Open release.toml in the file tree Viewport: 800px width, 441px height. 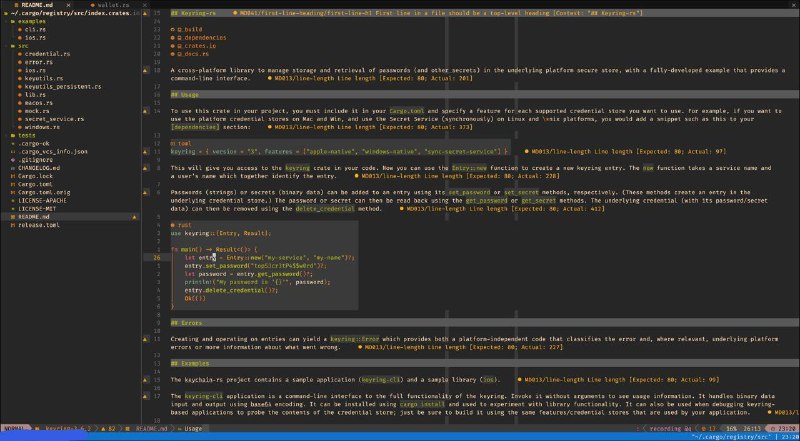pyautogui.click(x=39, y=225)
